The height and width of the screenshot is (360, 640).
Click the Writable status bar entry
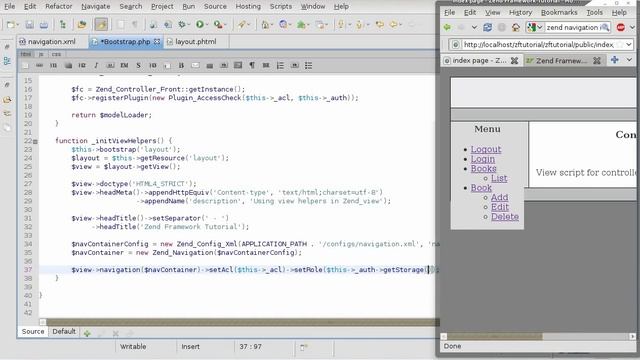click(x=133, y=347)
